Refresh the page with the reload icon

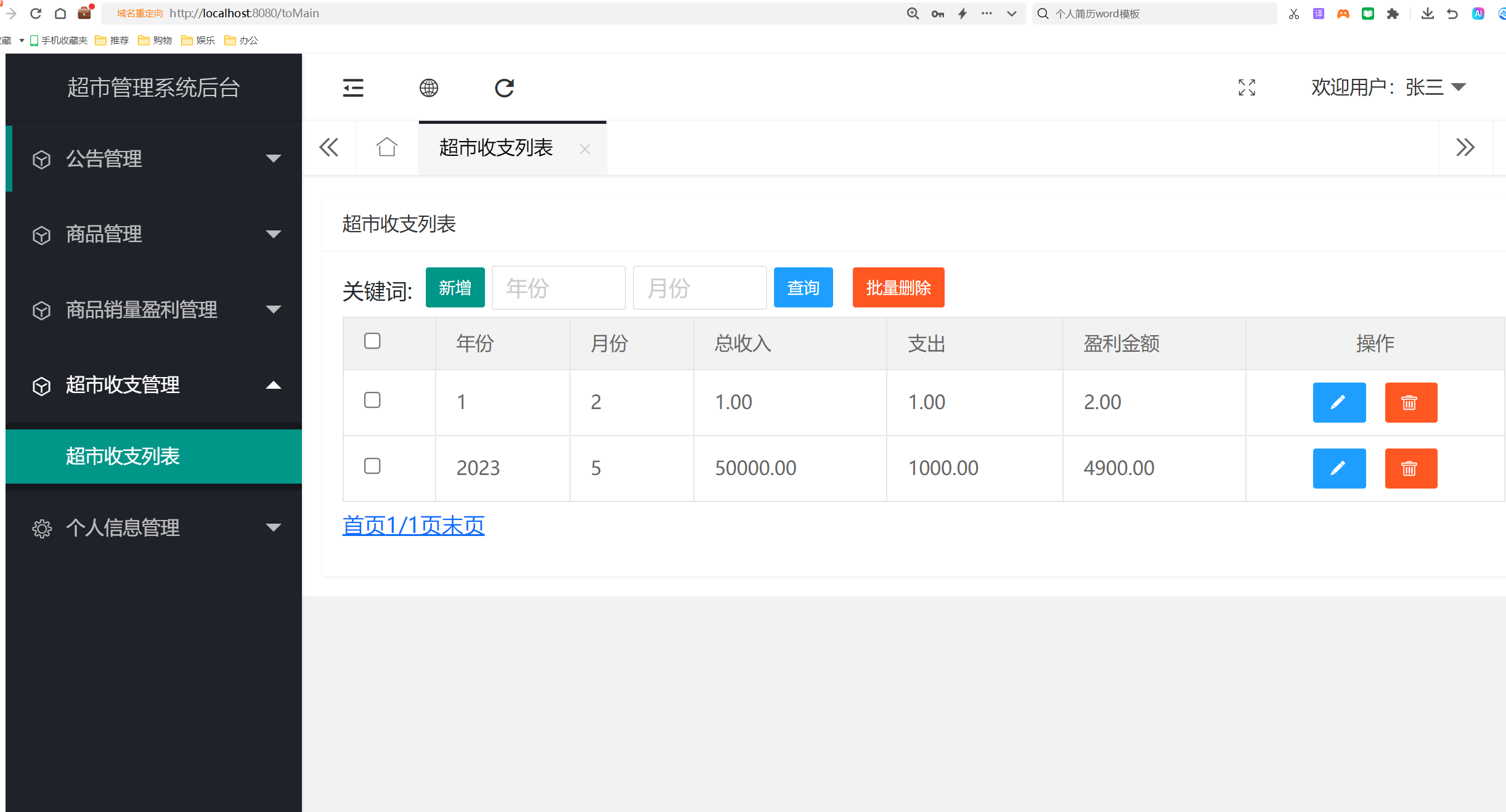click(x=504, y=87)
